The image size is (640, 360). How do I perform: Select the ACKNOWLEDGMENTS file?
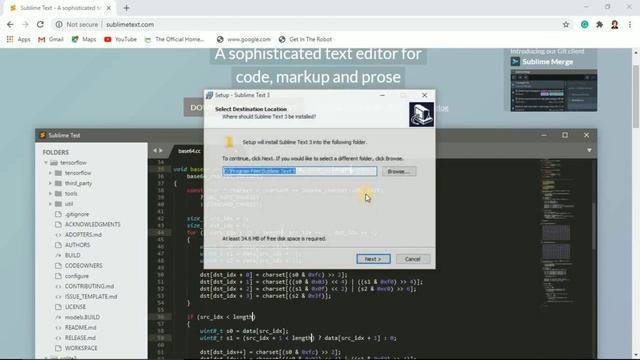point(92,224)
